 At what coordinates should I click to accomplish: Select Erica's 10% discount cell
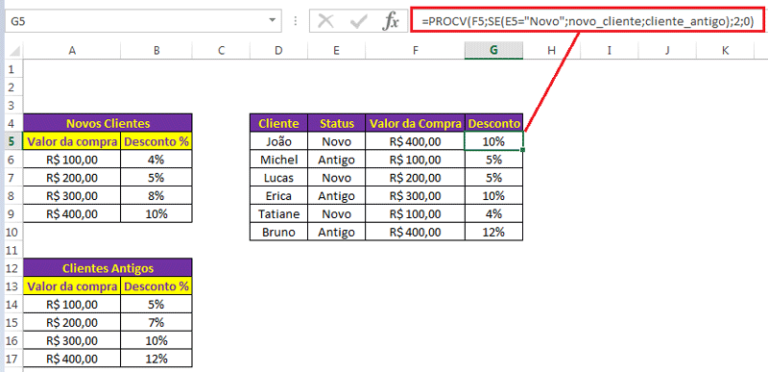494,196
